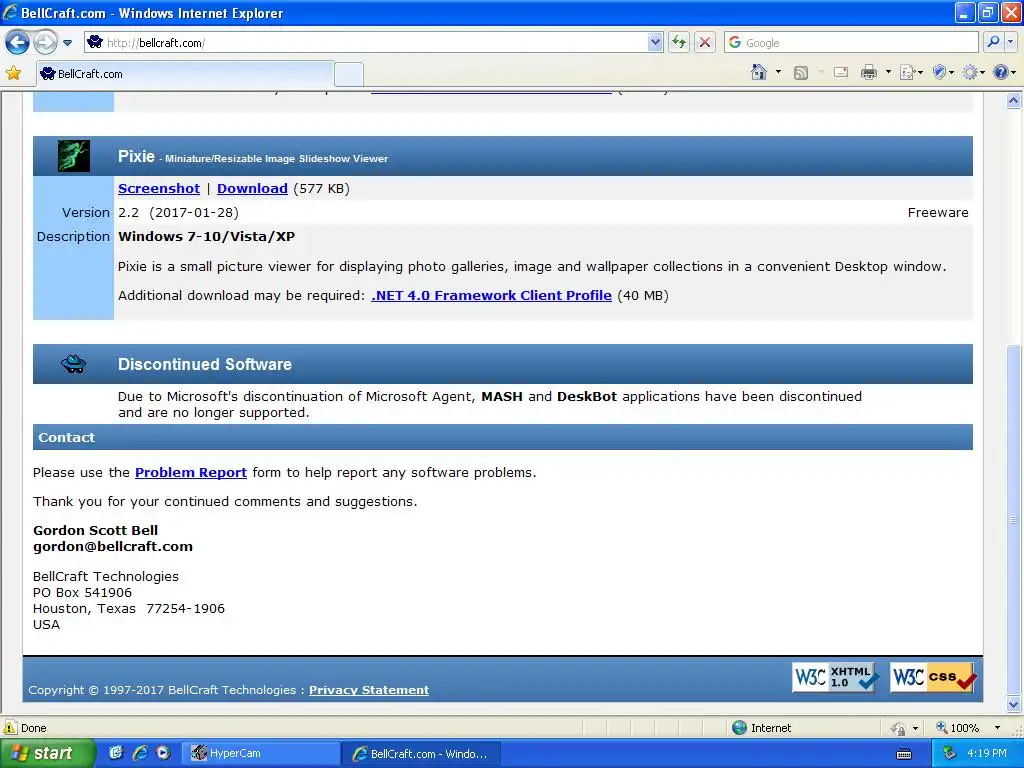This screenshot has width=1024, height=768.
Task: Click the Discontinued Software hat icon
Action: coord(73,364)
